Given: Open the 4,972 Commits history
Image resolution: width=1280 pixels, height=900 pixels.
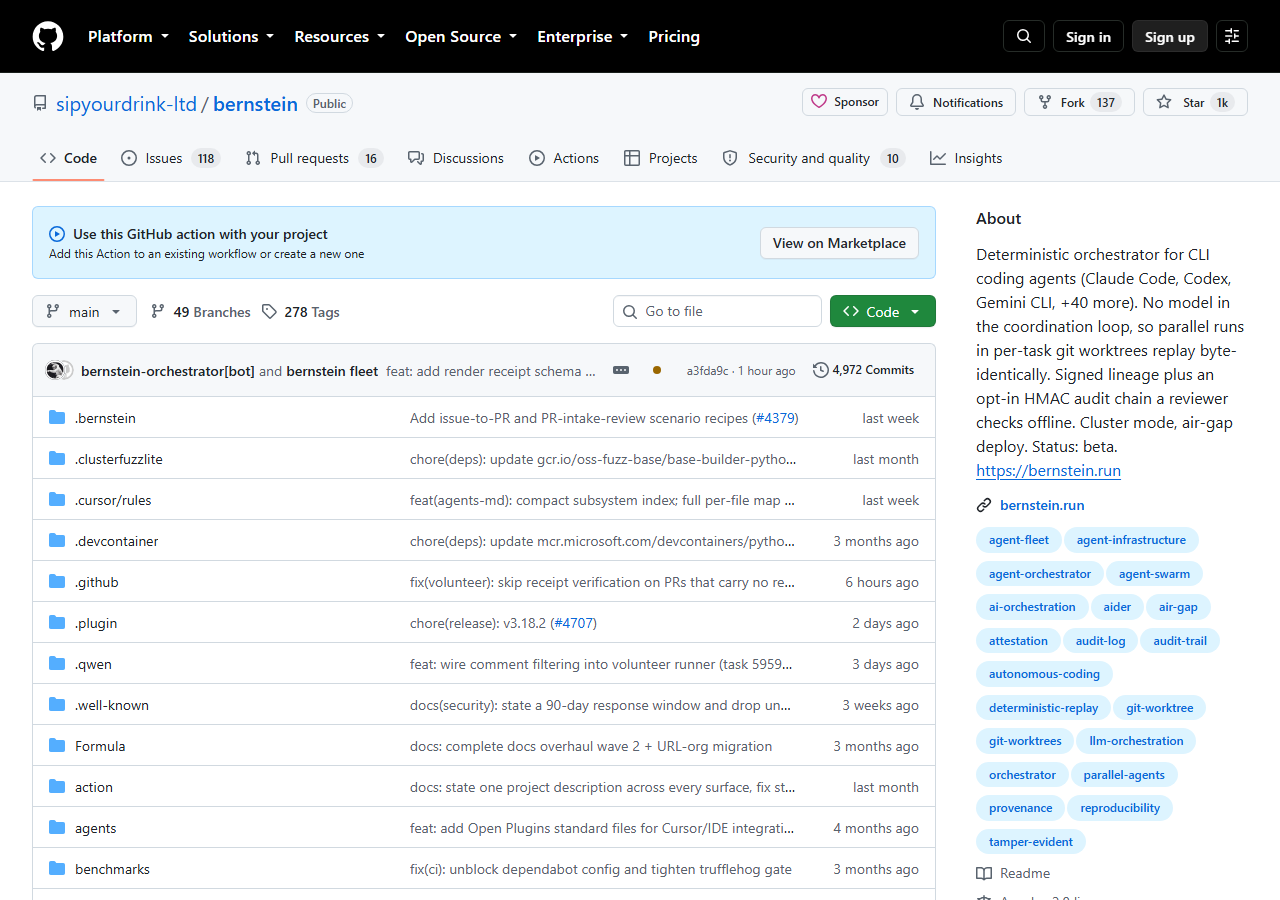Looking at the screenshot, I should click(864, 370).
